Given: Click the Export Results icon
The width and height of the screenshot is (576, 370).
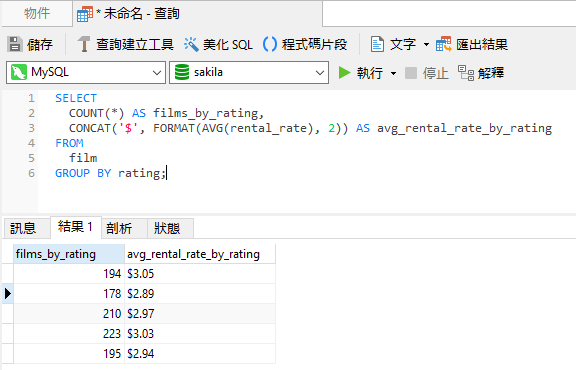Looking at the screenshot, I should coord(444,44).
